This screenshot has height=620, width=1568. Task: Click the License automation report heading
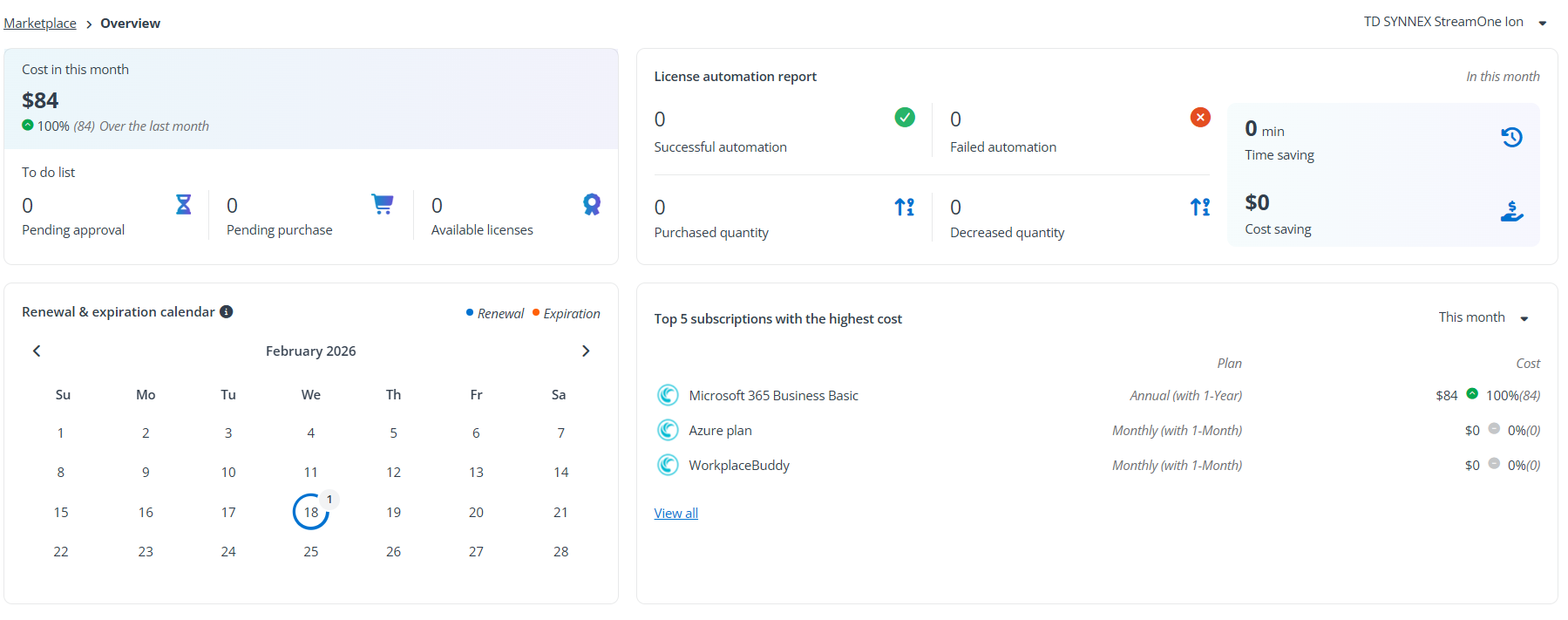tap(735, 76)
